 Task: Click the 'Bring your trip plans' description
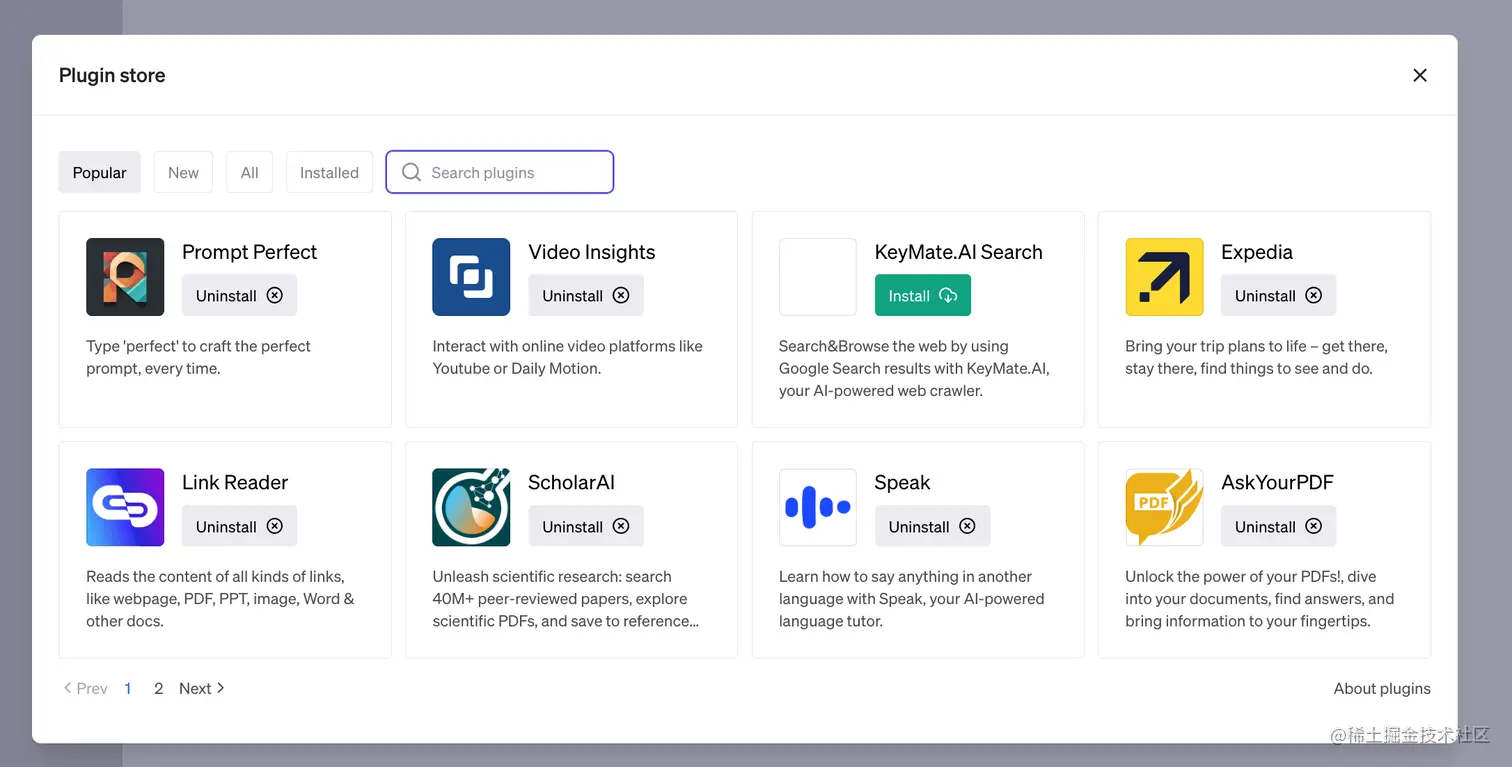point(1256,357)
